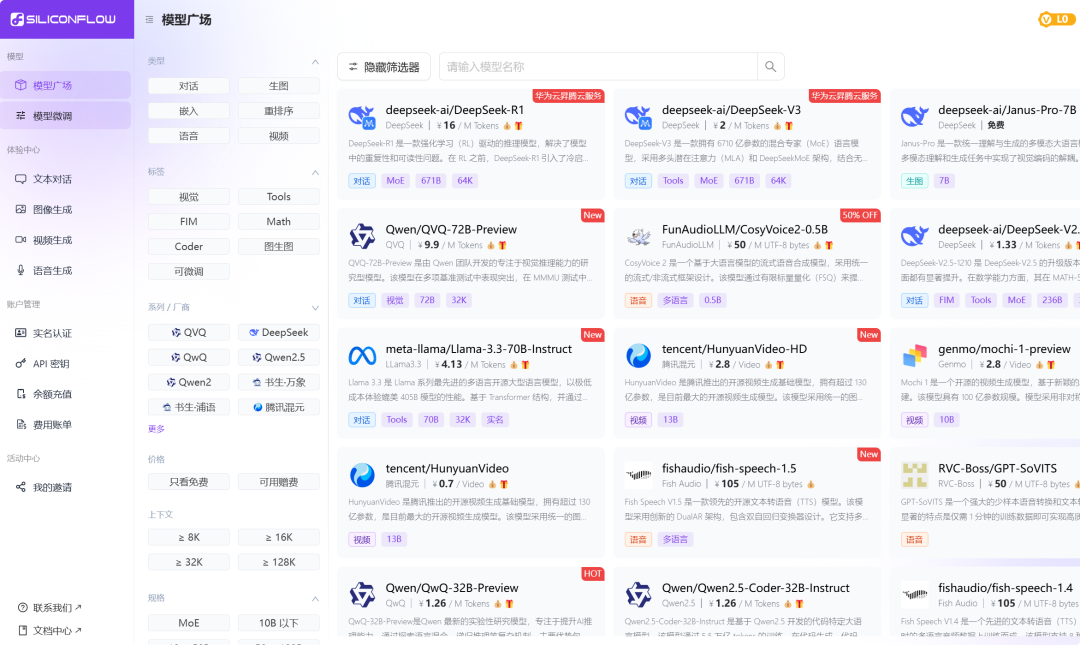Image resolution: width=1080 pixels, height=645 pixels.
Task: Click the 我的邀请 share icon
Action: 21,487
